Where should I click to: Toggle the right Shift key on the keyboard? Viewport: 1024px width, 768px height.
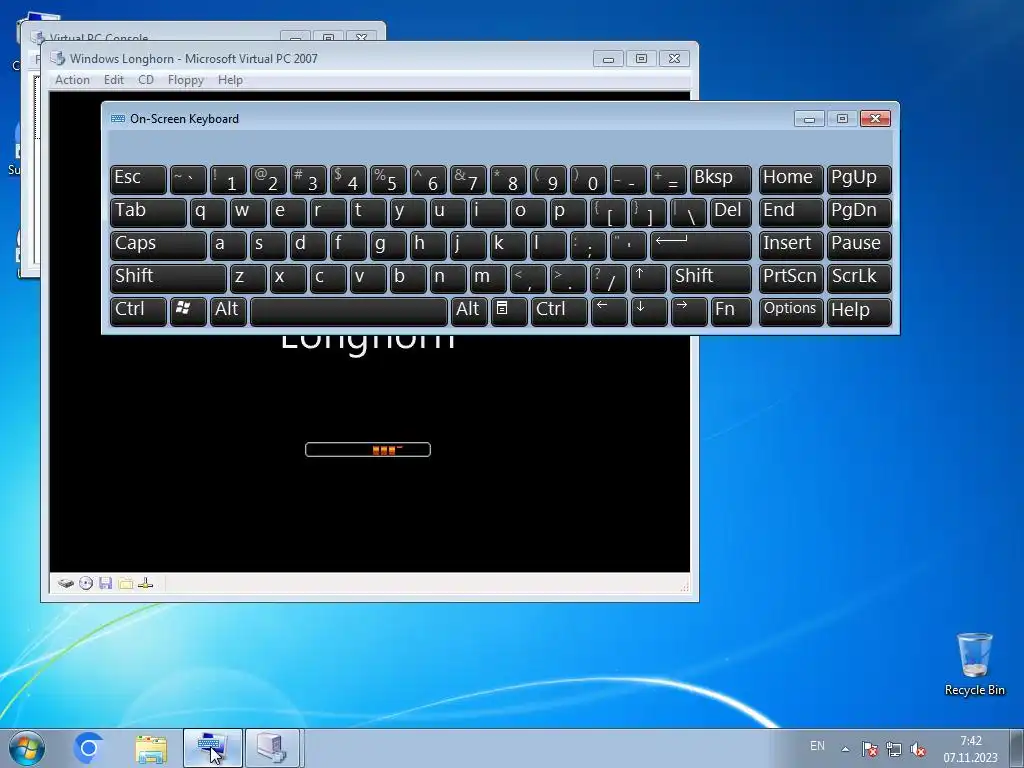711,278
